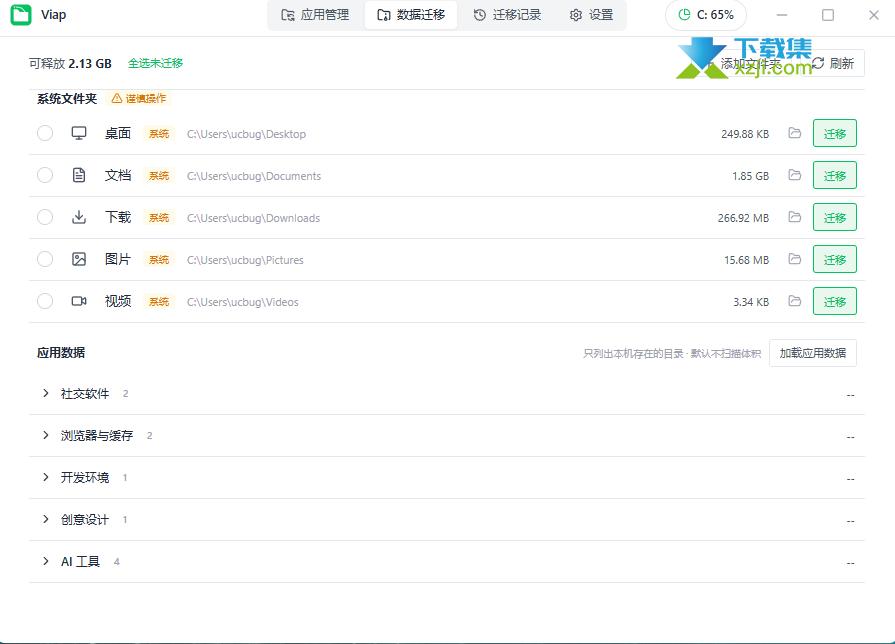
Task: Click the 图片 picture icon
Action: (79, 259)
